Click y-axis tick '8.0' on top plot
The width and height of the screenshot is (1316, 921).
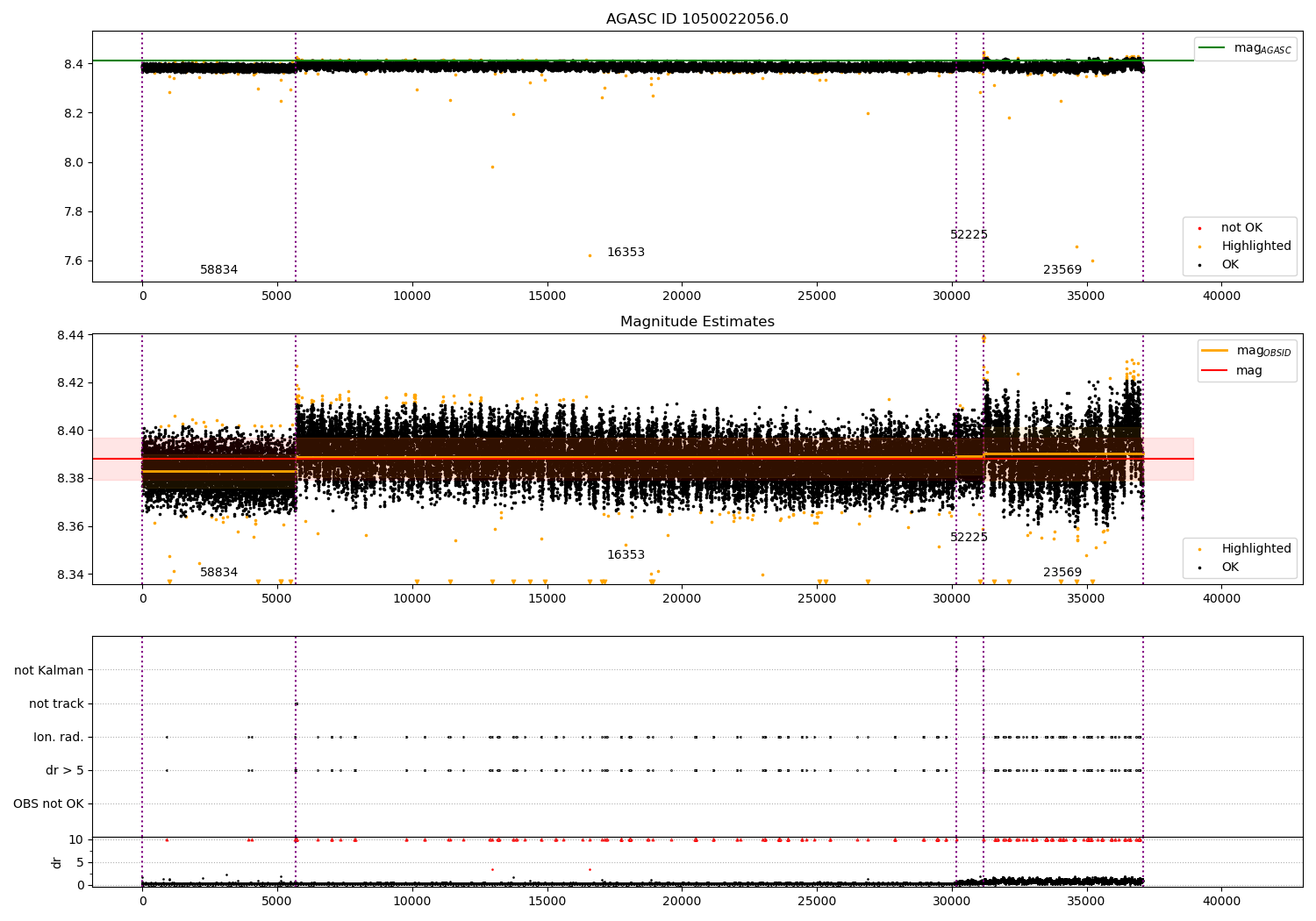click(x=73, y=163)
